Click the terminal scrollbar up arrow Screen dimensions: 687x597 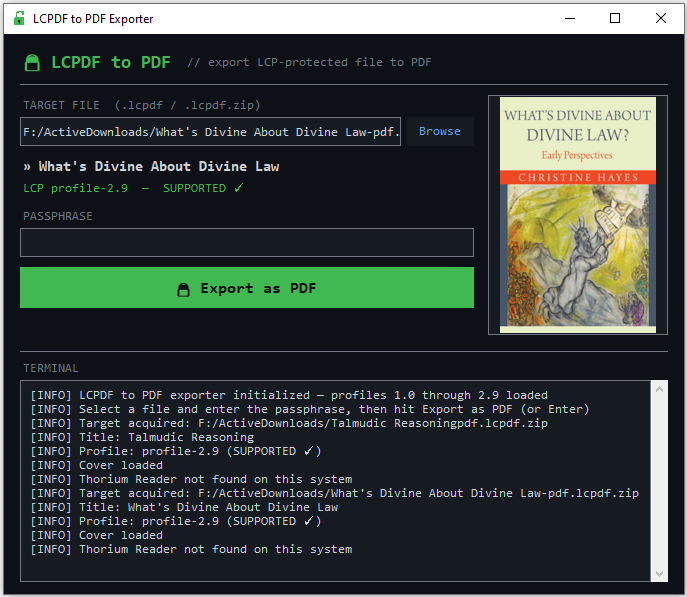(x=659, y=389)
